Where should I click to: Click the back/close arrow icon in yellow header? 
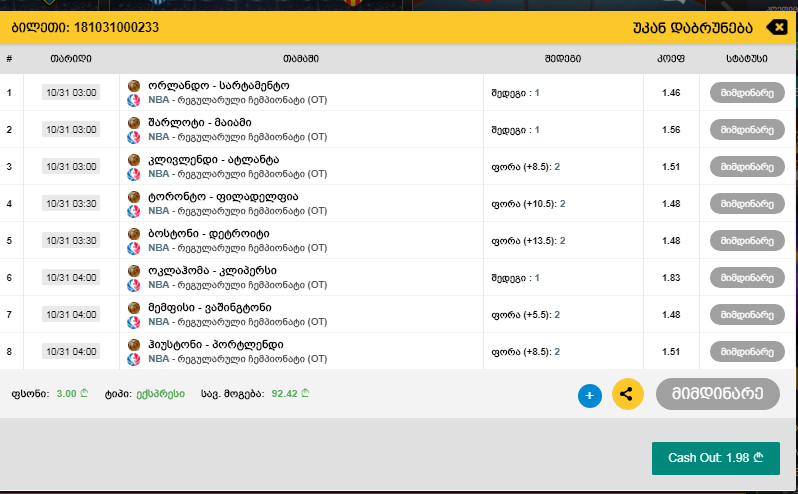coord(777,27)
